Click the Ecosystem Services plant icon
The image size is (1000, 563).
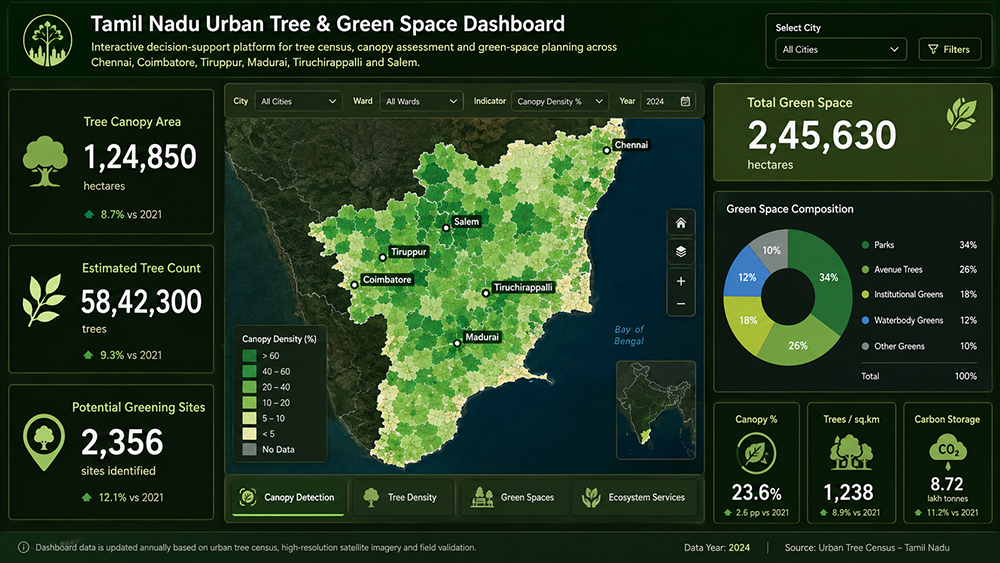(x=591, y=497)
